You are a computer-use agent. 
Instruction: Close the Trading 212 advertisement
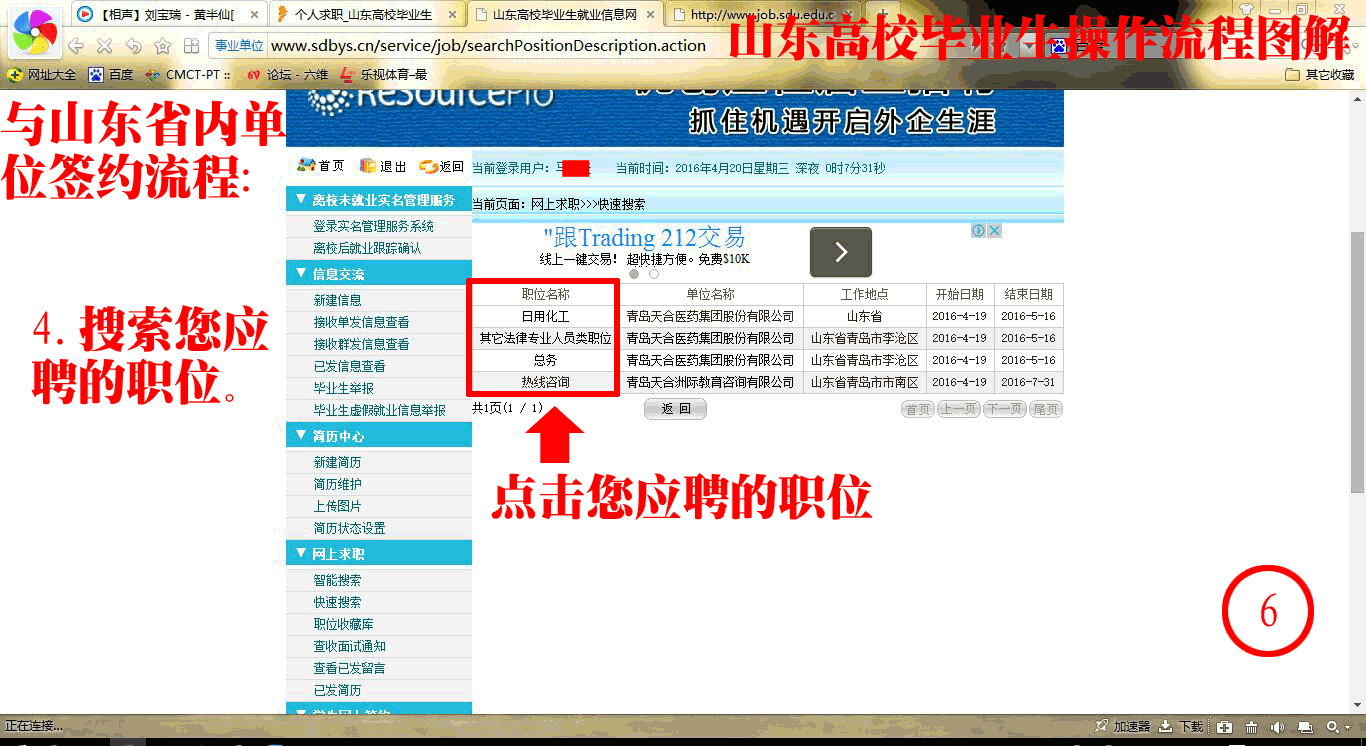click(995, 230)
